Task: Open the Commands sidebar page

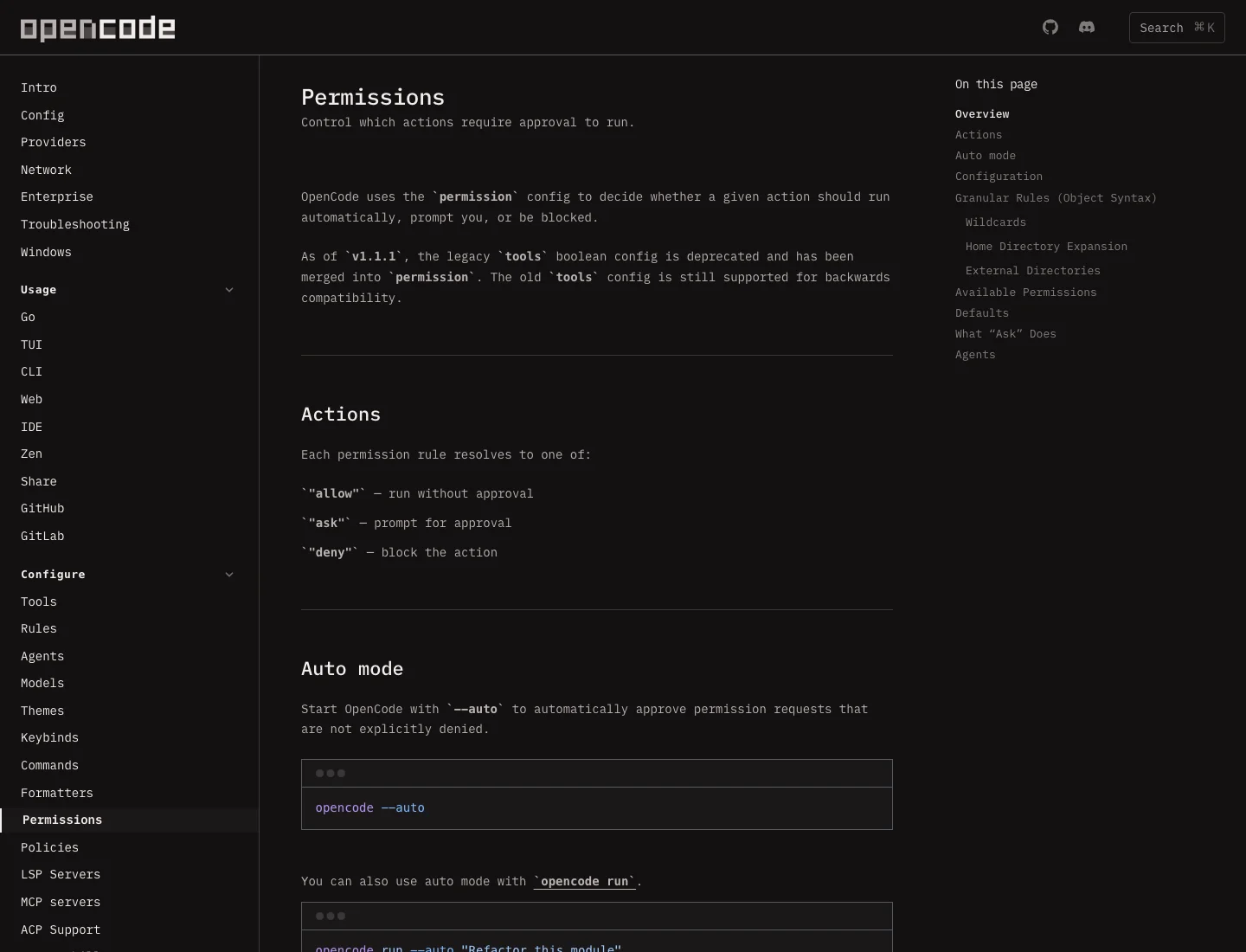Action: (49, 765)
